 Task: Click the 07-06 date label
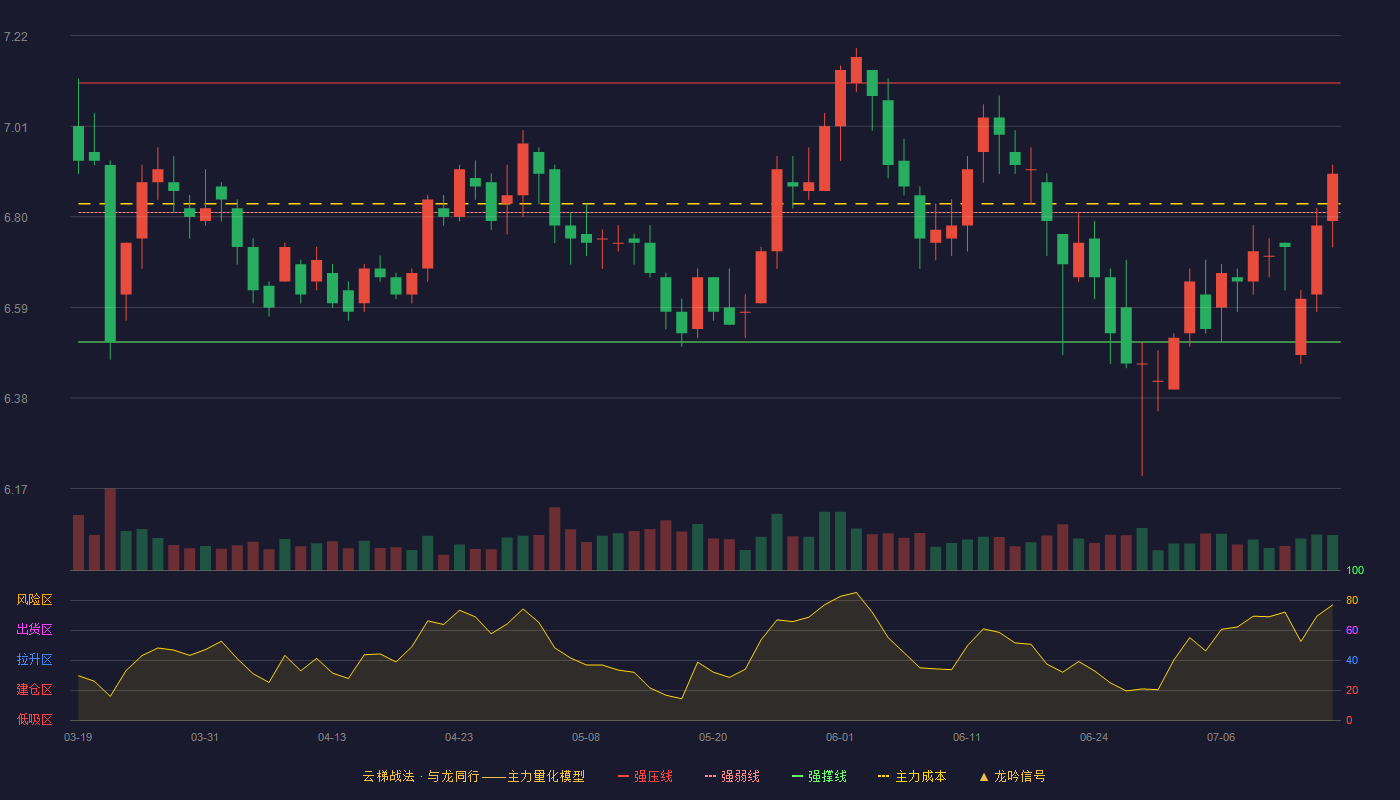pyautogui.click(x=1221, y=737)
